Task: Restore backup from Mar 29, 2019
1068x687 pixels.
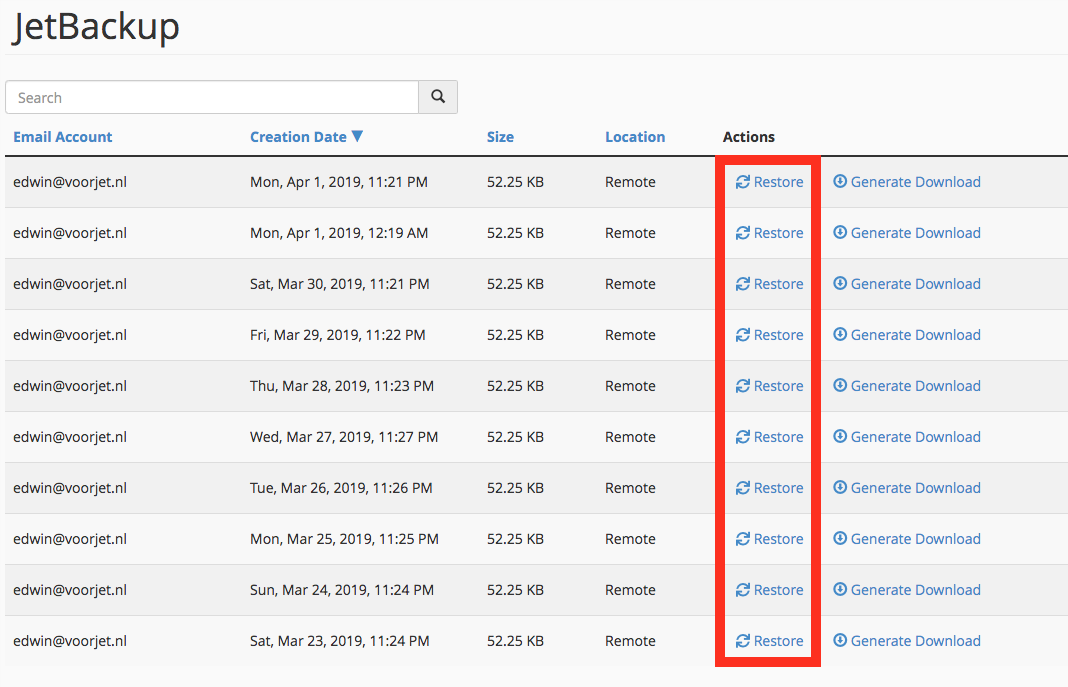Action: pos(770,335)
